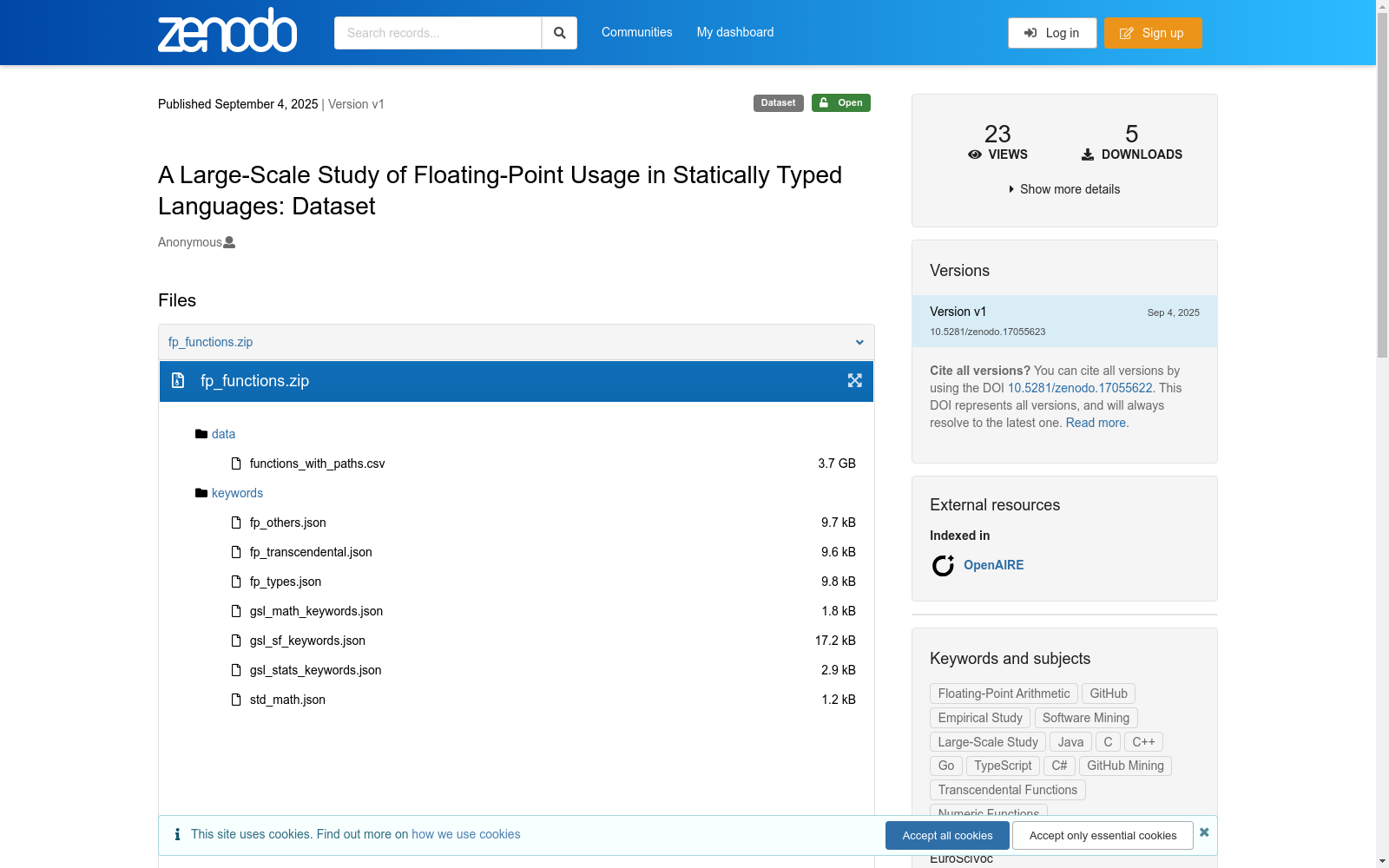Open the OpenAIRE link
The image size is (1389, 868).
(994, 565)
